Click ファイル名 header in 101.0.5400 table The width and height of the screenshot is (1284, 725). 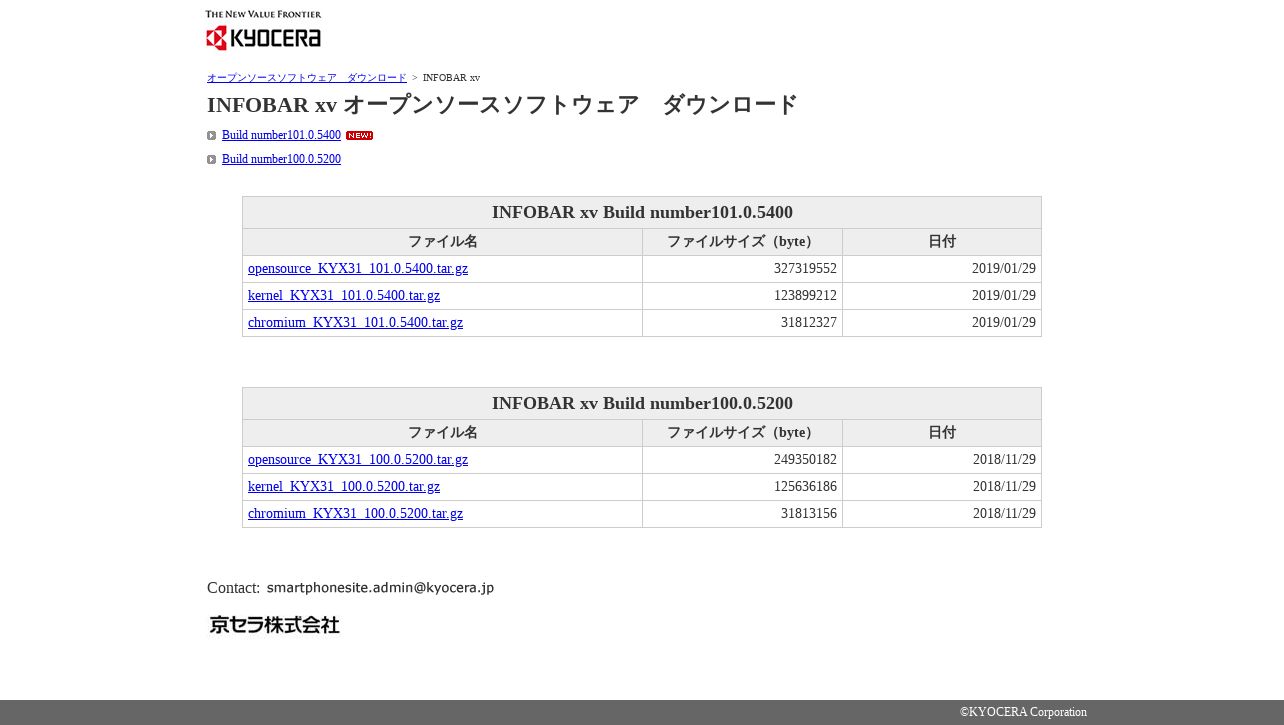point(442,242)
